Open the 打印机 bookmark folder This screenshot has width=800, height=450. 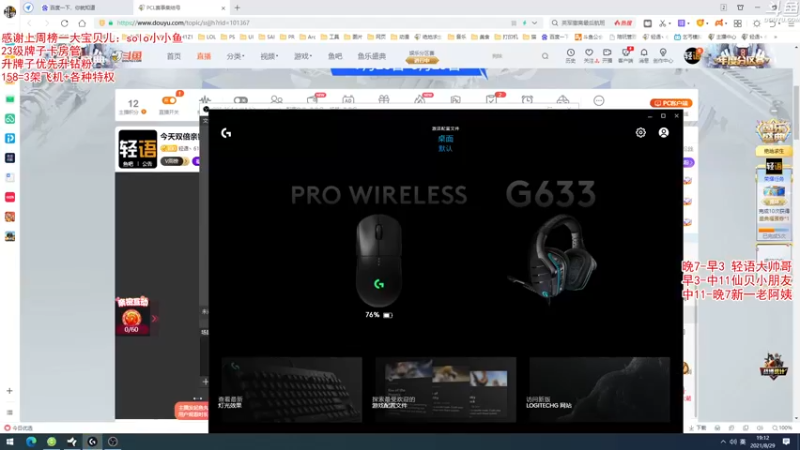point(506,37)
